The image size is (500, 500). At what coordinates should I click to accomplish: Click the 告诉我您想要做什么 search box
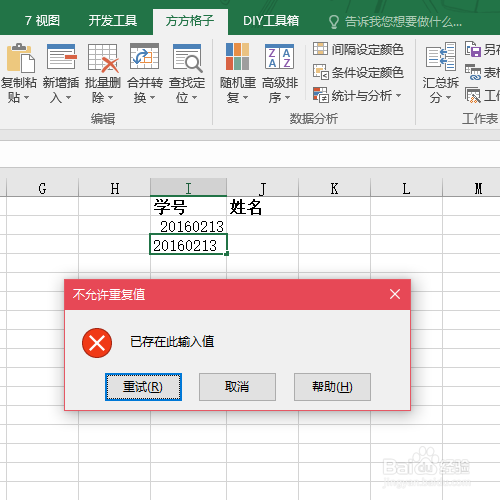[x=403, y=22]
